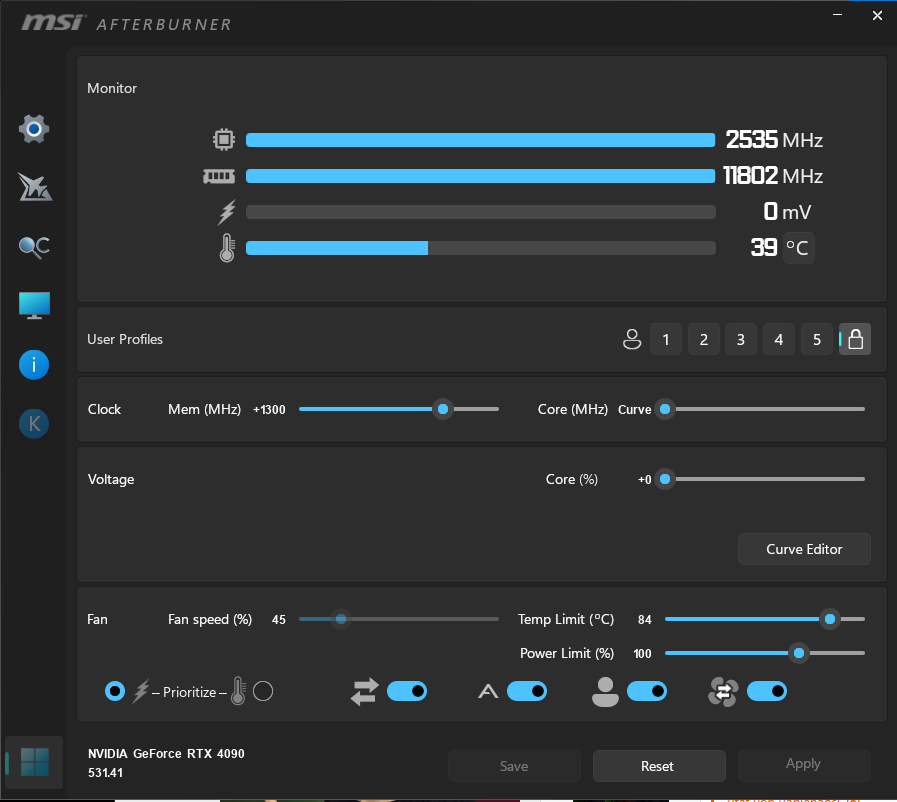Image resolution: width=897 pixels, height=802 pixels.
Task: Open the Kombustor jet icon
Action: tap(34, 187)
